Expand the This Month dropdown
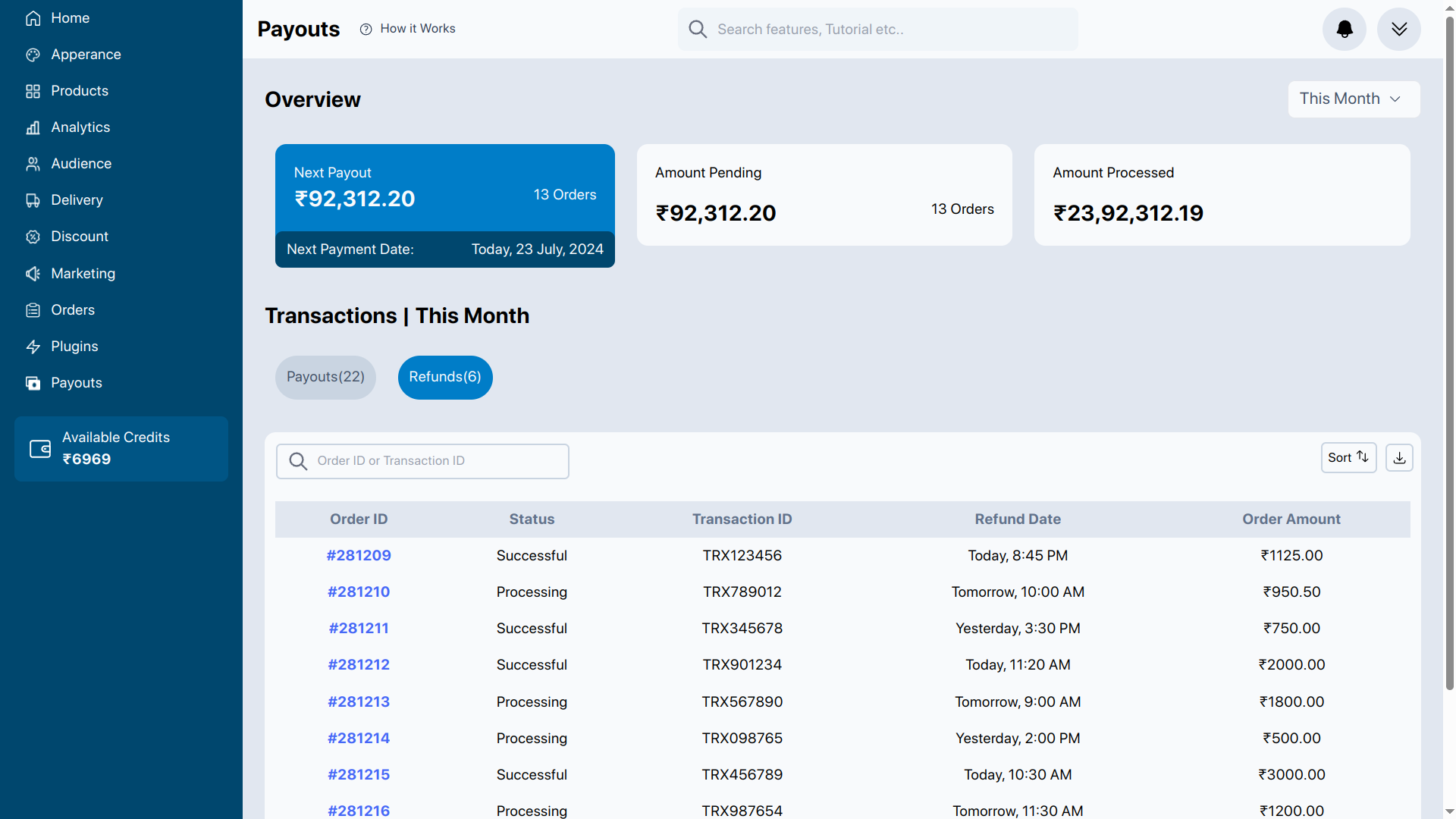 pos(1353,99)
